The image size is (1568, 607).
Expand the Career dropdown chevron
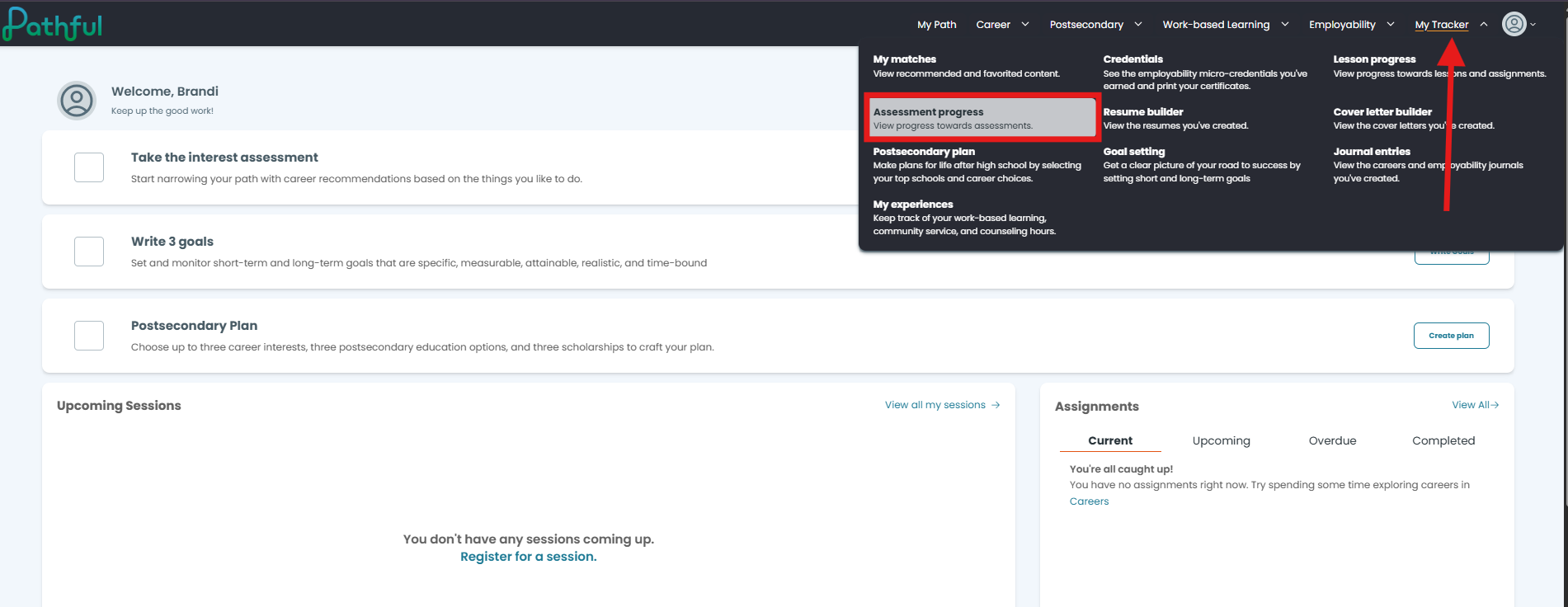pos(1025,24)
